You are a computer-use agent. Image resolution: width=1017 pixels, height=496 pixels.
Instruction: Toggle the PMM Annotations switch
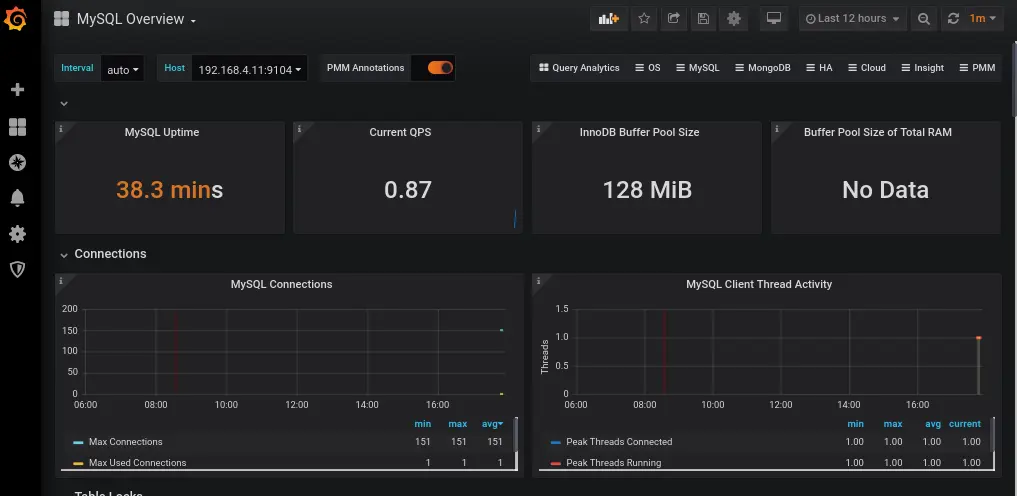(440, 67)
